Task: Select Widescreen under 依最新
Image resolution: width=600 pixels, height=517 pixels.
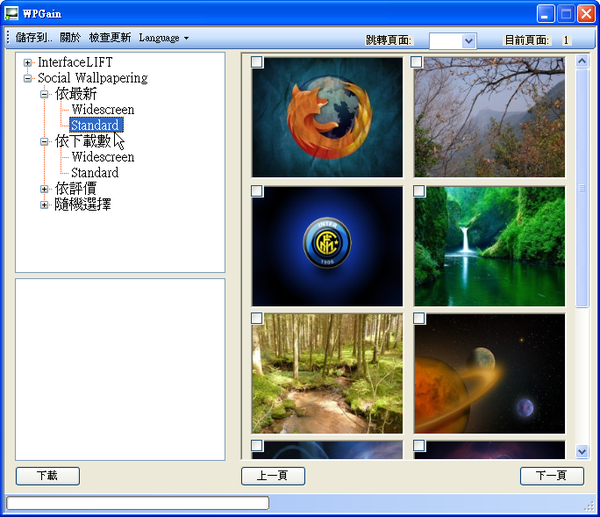Action: (x=103, y=110)
